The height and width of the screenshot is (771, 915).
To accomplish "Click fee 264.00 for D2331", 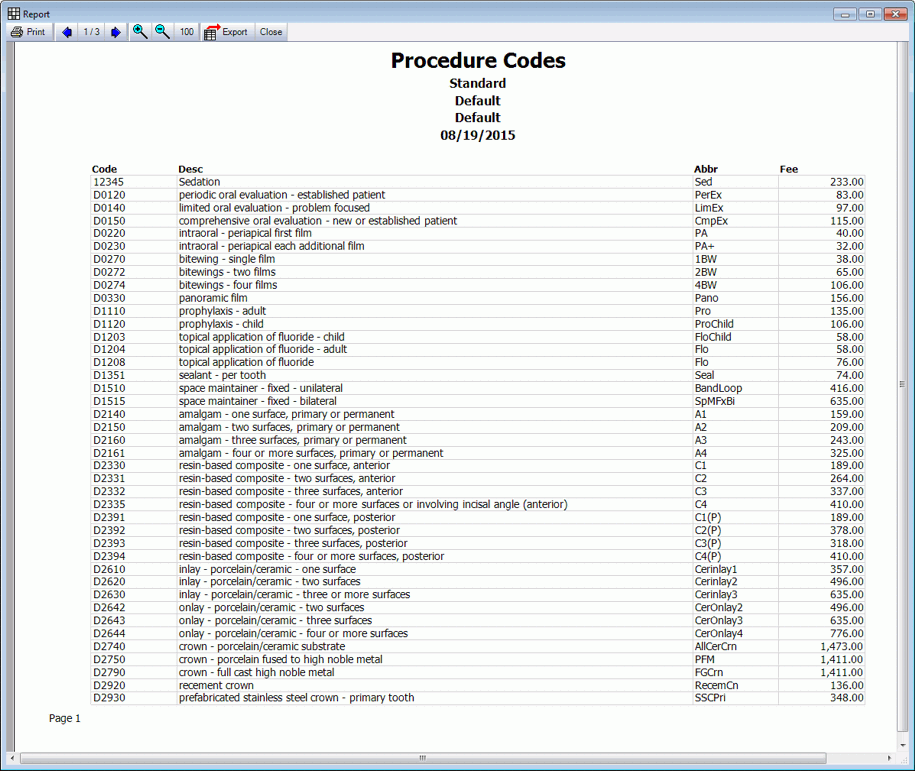I will 847,479.
